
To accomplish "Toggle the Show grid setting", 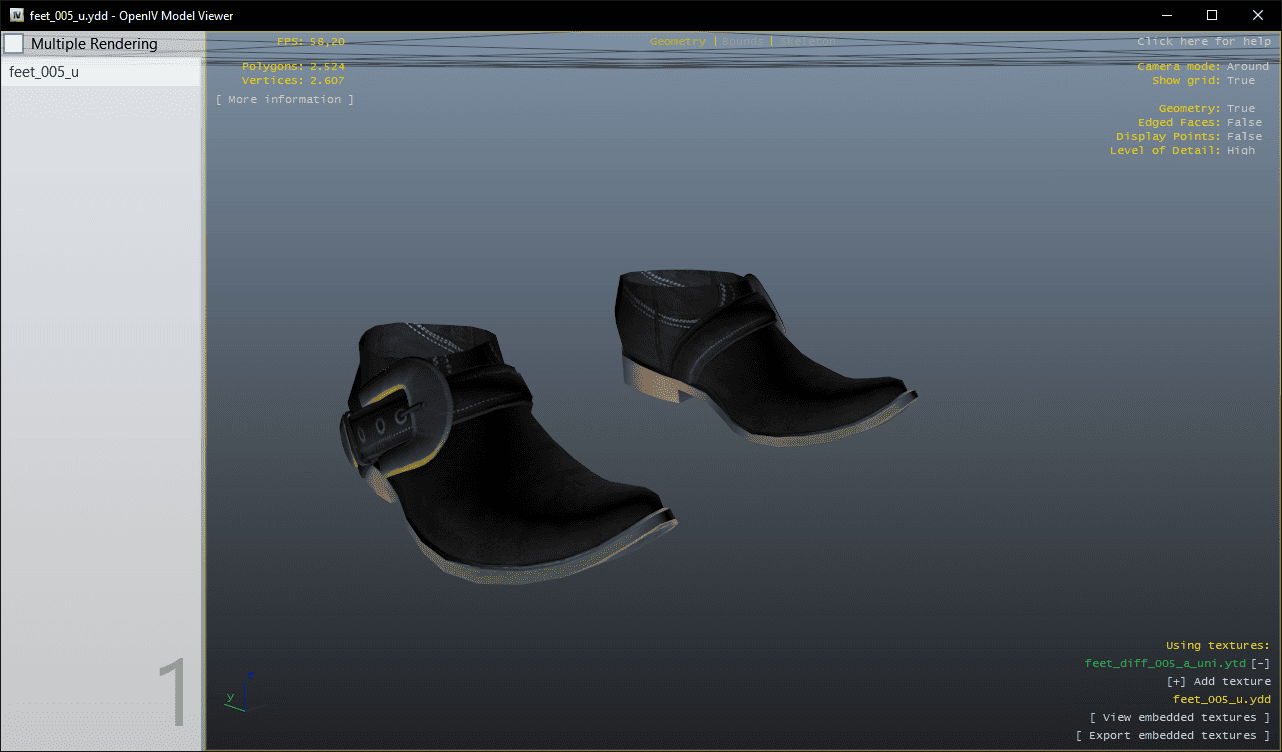I will tap(1240, 81).
